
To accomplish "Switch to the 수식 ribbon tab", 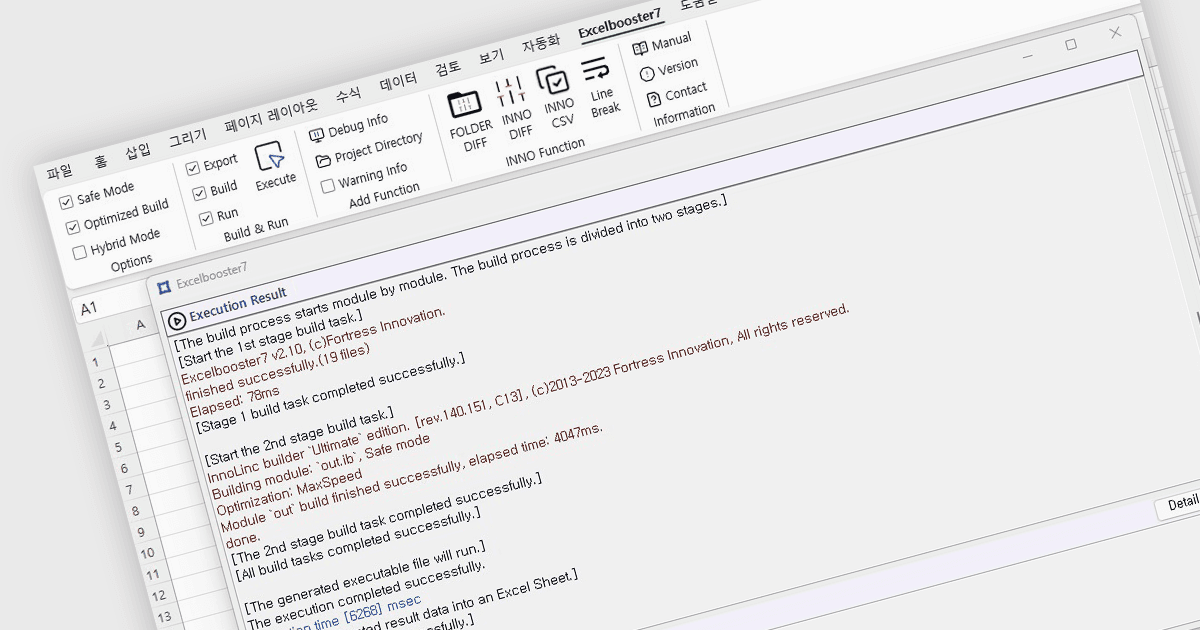I will click(348, 94).
